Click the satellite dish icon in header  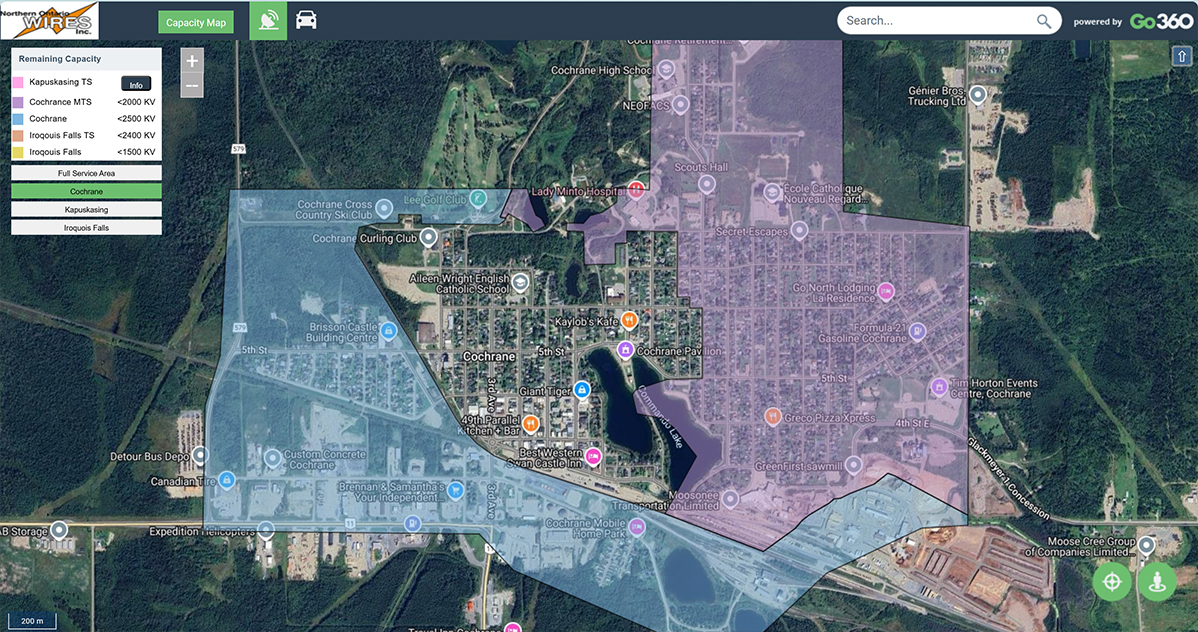(268, 20)
